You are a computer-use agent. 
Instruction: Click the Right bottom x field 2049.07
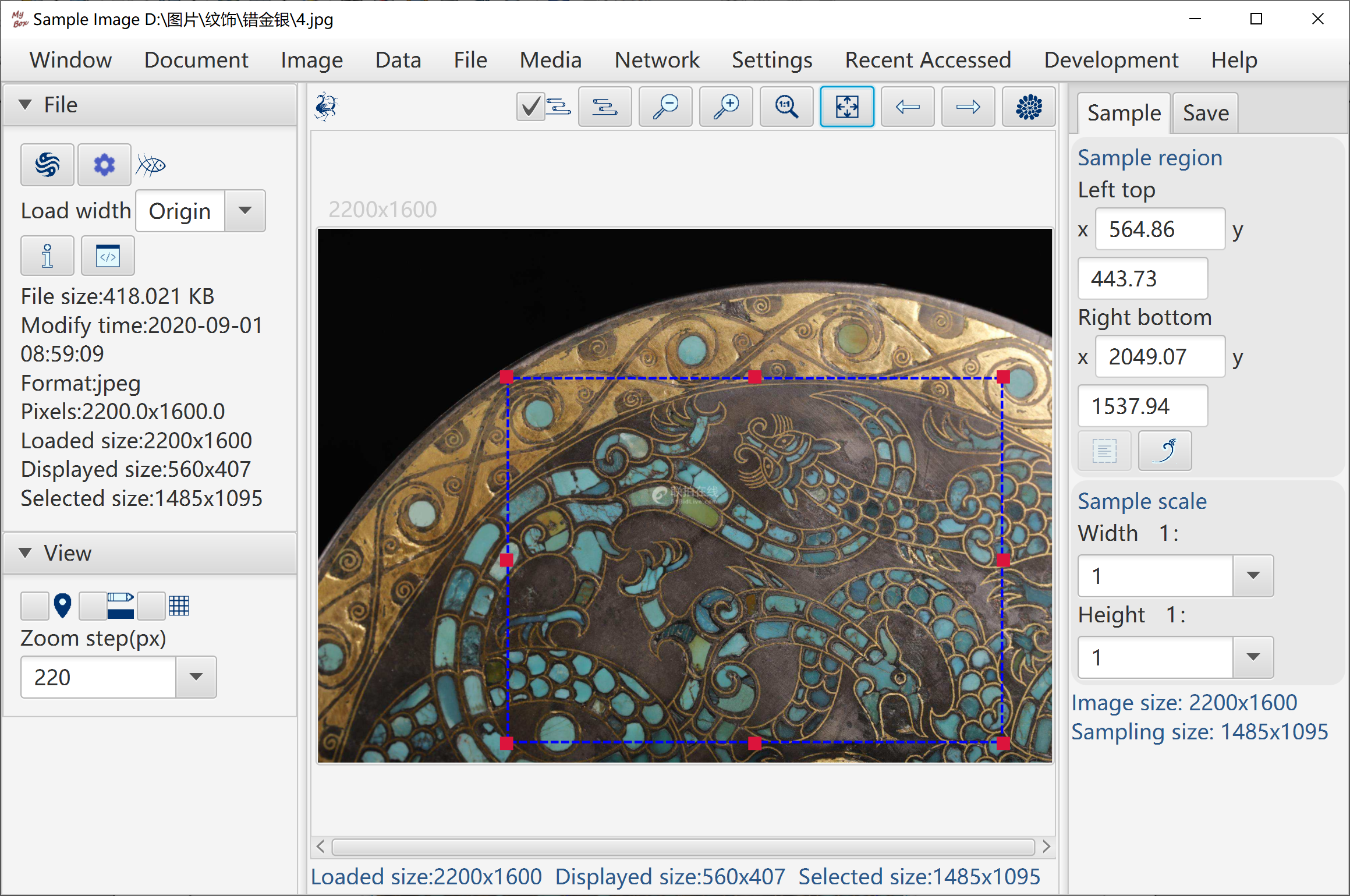(1160, 357)
